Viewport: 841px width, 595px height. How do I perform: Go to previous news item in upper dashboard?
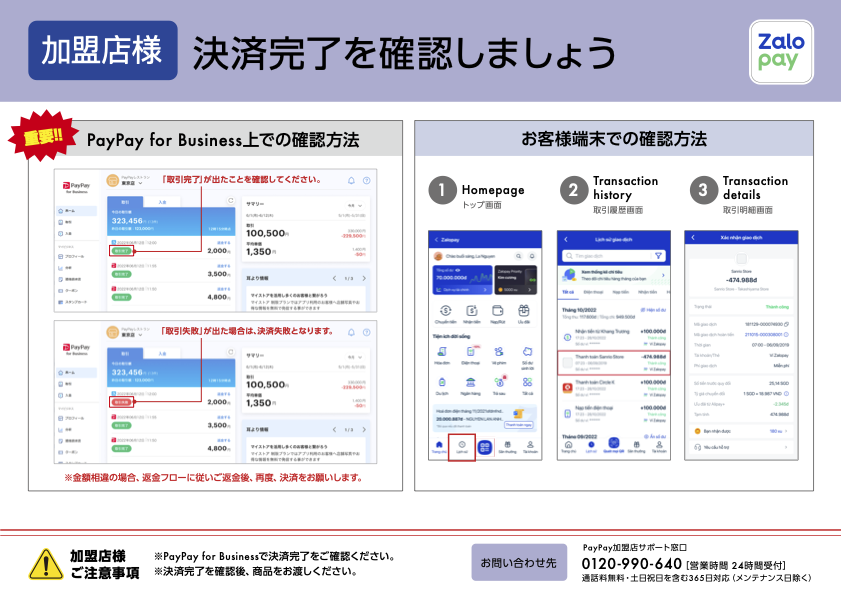334,278
